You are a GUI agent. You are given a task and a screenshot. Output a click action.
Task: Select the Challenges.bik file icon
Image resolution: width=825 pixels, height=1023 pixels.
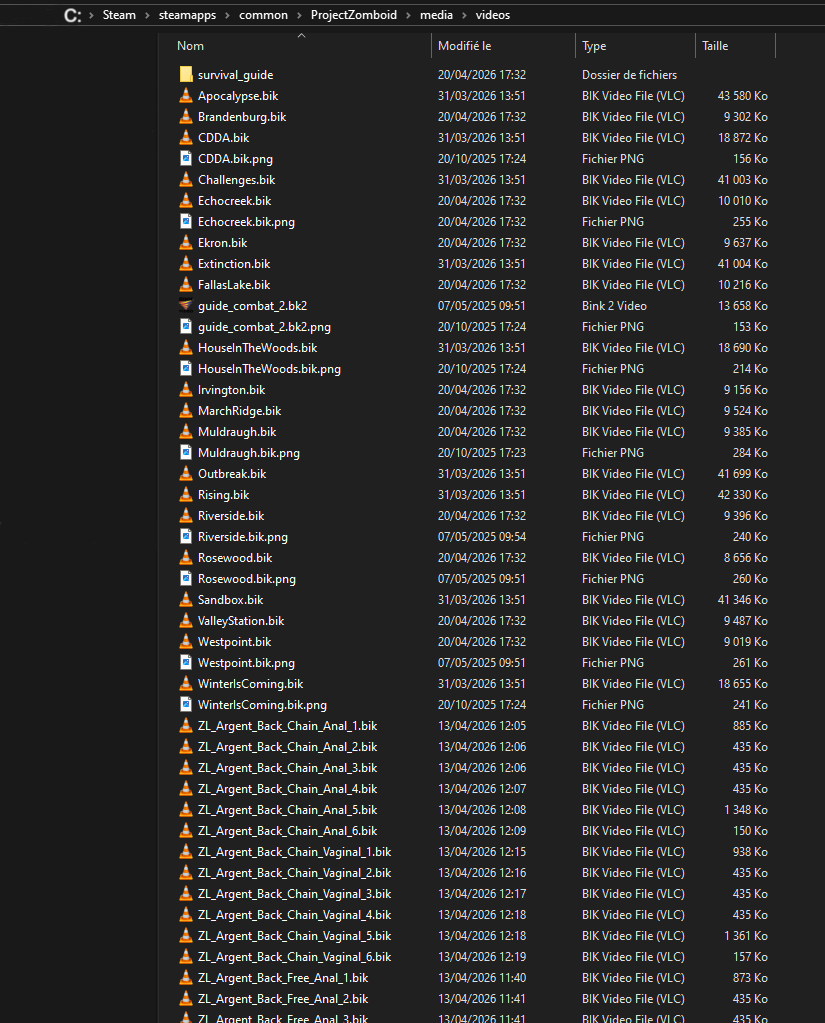[186, 179]
